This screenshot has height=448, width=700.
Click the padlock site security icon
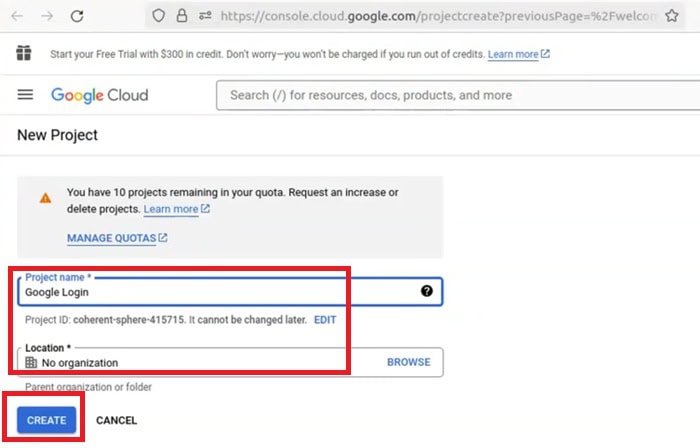(x=182, y=16)
